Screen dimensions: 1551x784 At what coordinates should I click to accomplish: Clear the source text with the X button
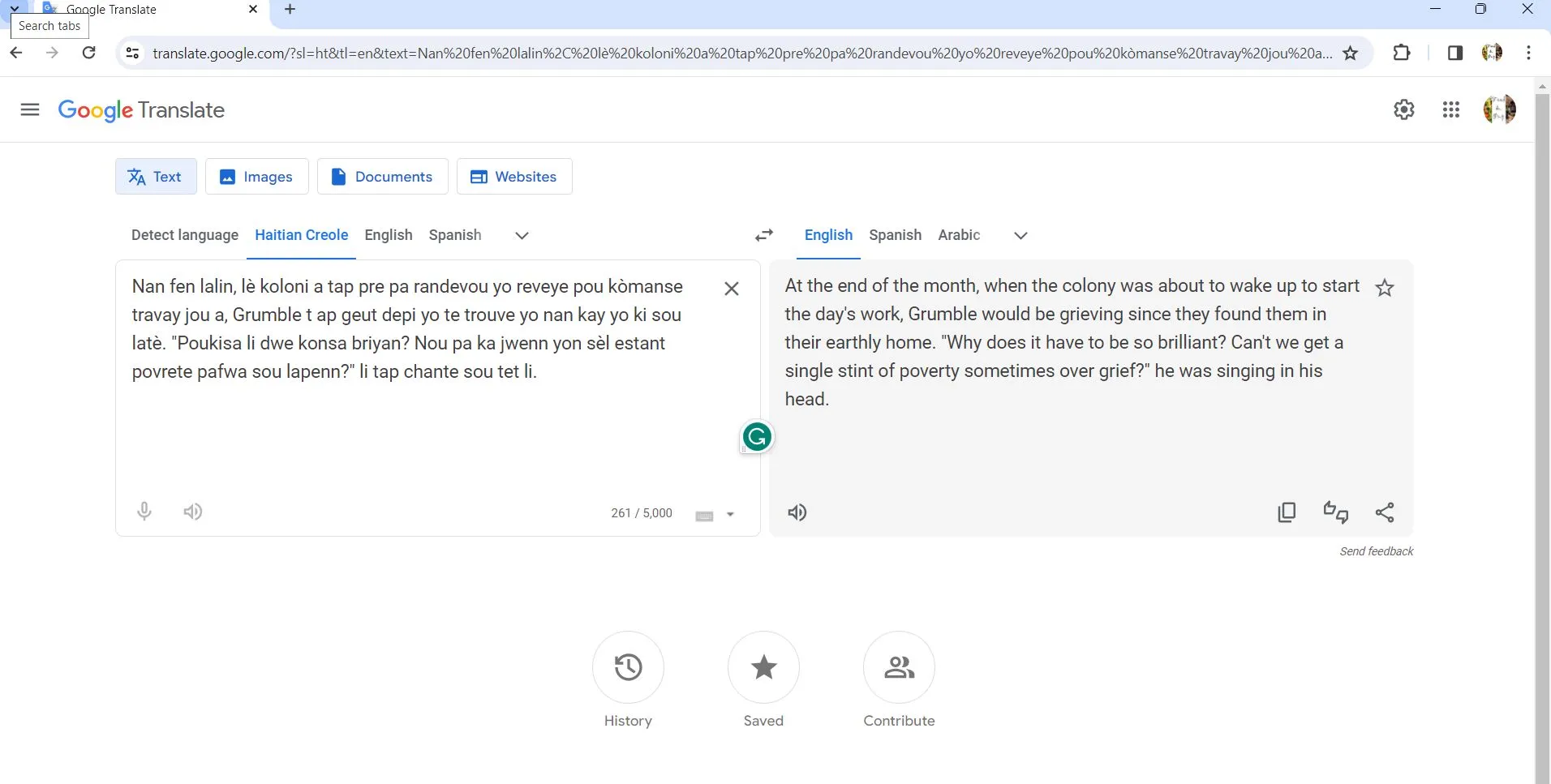click(x=729, y=288)
